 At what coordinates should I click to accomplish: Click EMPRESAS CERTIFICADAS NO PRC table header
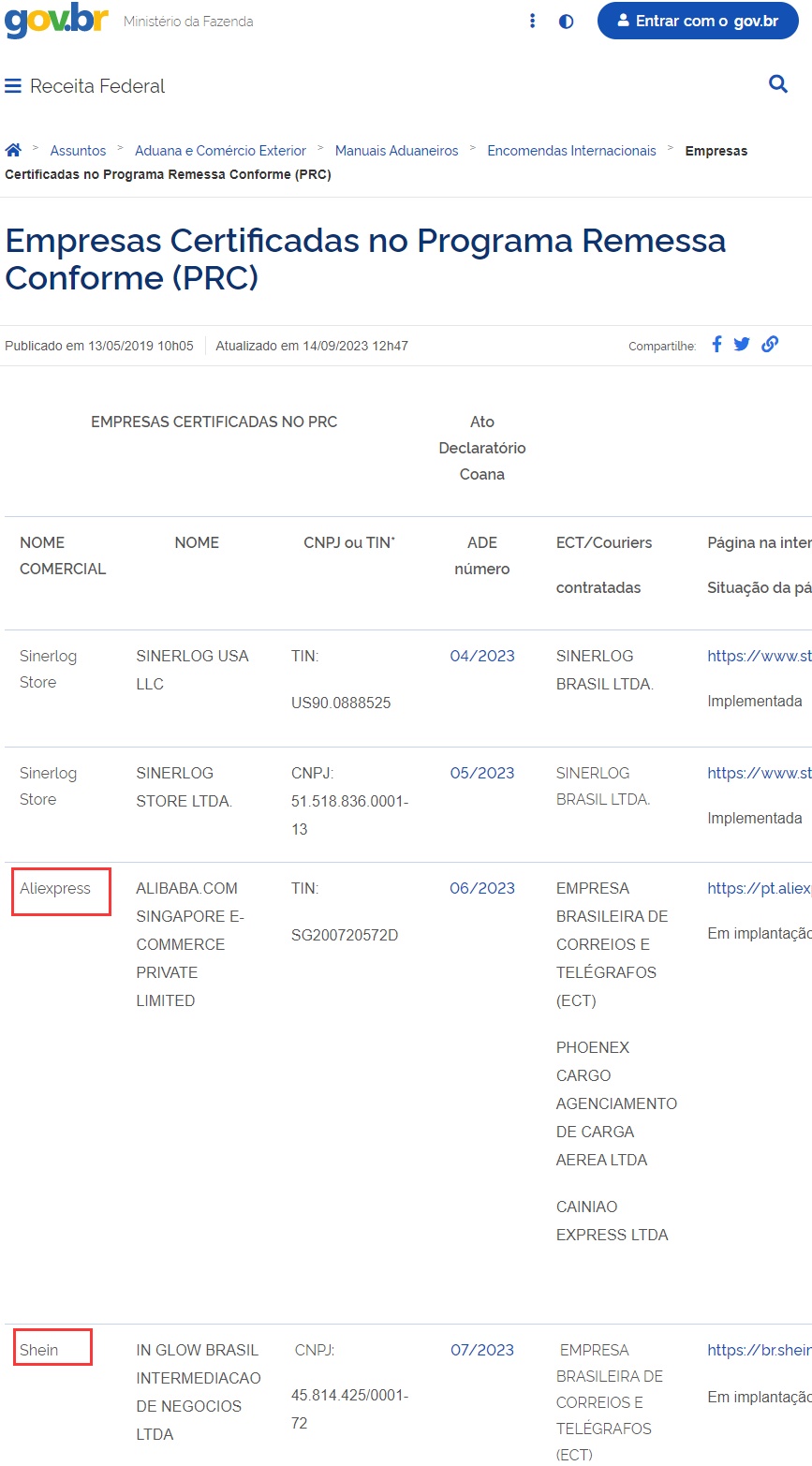click(x=214, y=422)
